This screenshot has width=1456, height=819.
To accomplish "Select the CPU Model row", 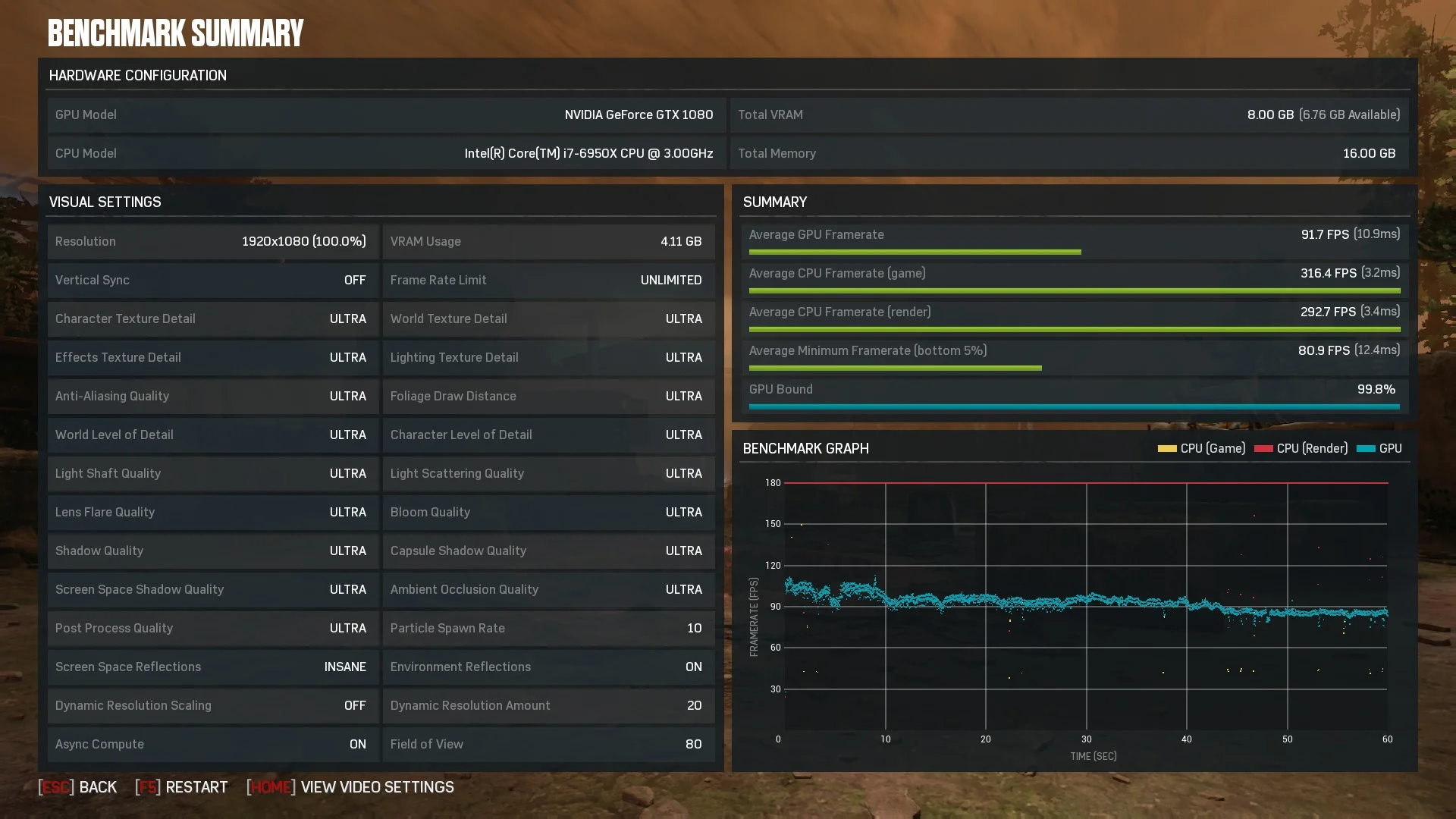I will [386, 154].
